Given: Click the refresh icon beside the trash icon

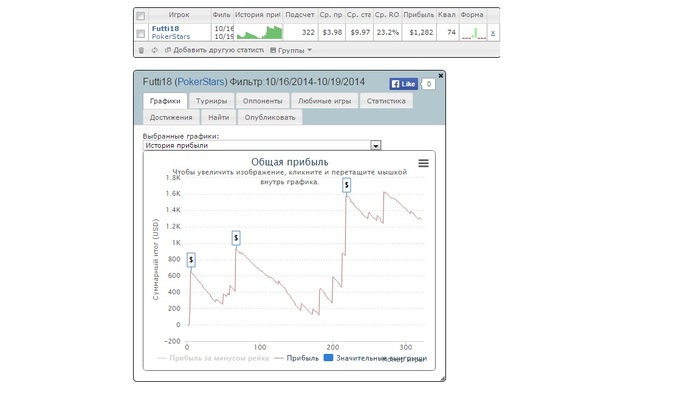Looking at the screenshot, I should [x=154, y=50].
